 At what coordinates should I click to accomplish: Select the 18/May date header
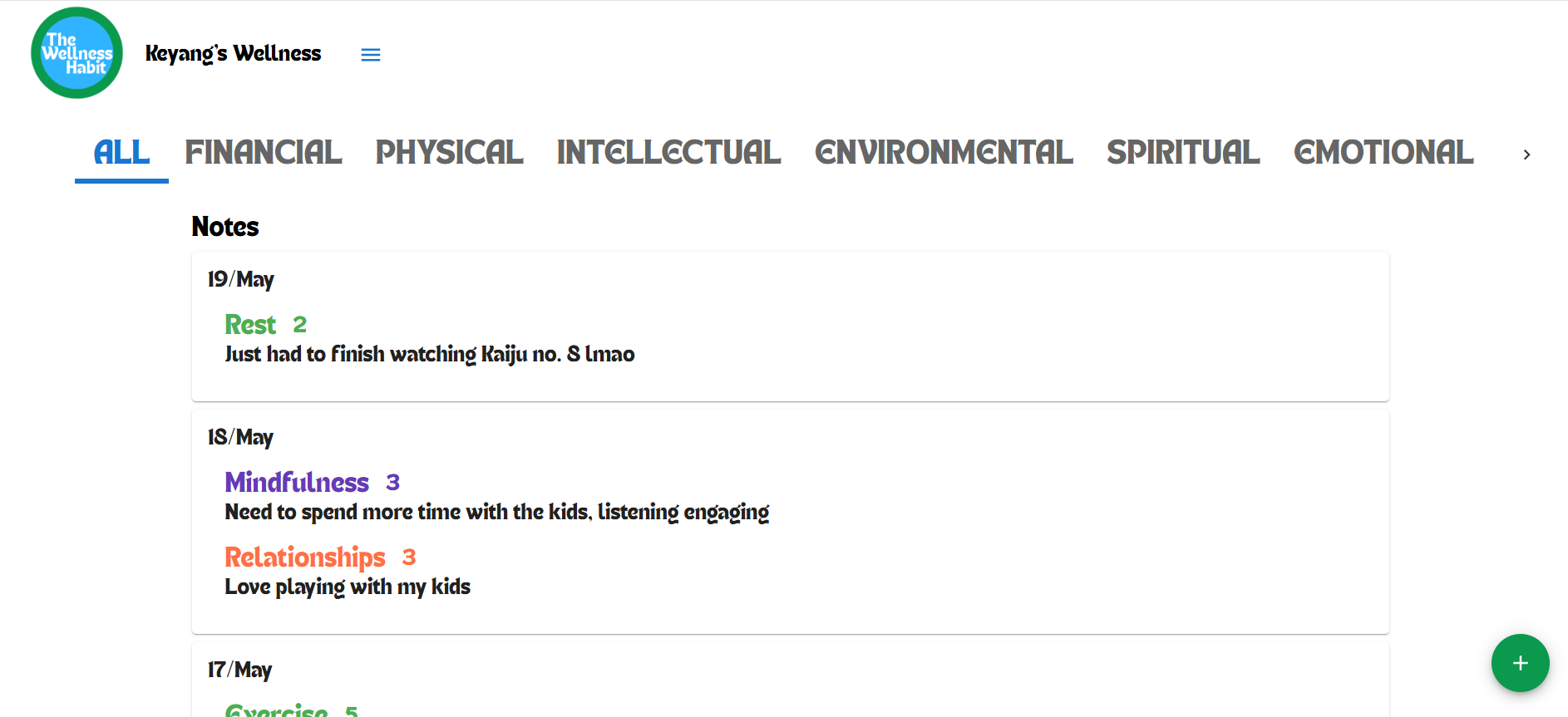point(240,437)
